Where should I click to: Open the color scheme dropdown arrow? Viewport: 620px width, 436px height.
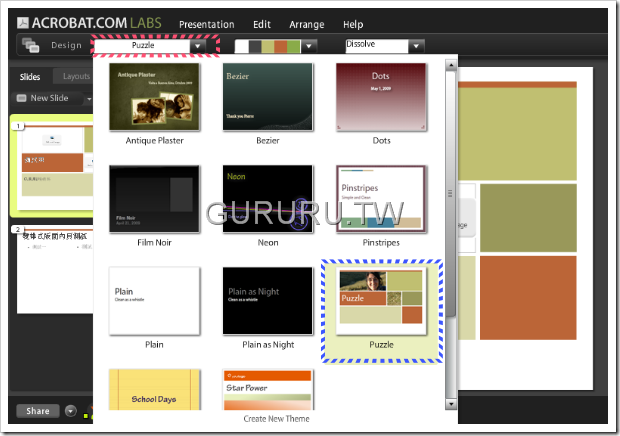[x=309, y=46]
